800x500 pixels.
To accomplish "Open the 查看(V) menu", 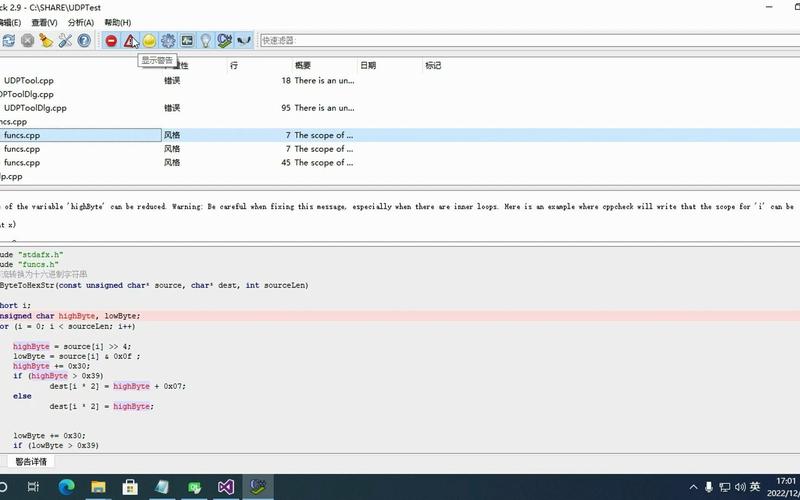I will (x=44, y=22).
